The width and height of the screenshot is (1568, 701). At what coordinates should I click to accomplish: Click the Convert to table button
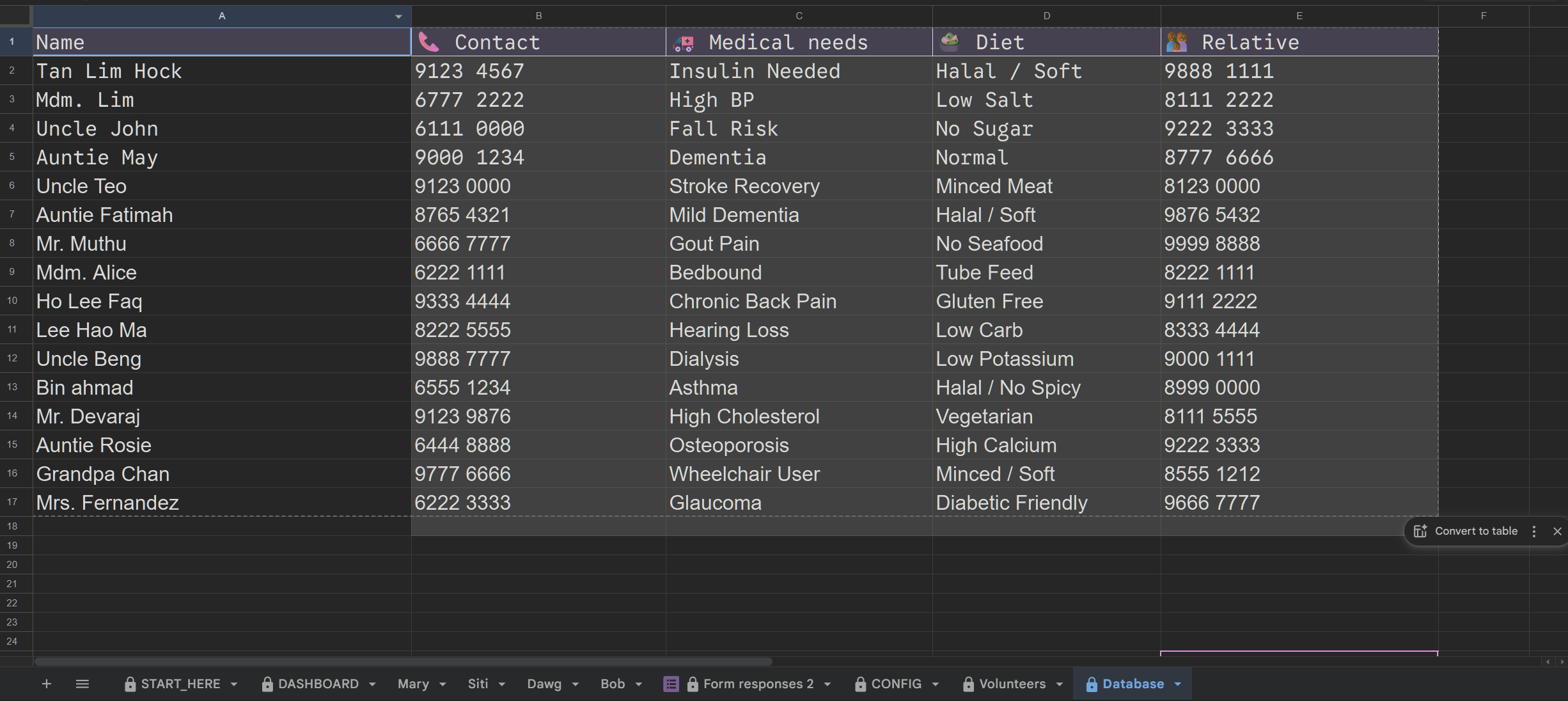coord(1475,531)
